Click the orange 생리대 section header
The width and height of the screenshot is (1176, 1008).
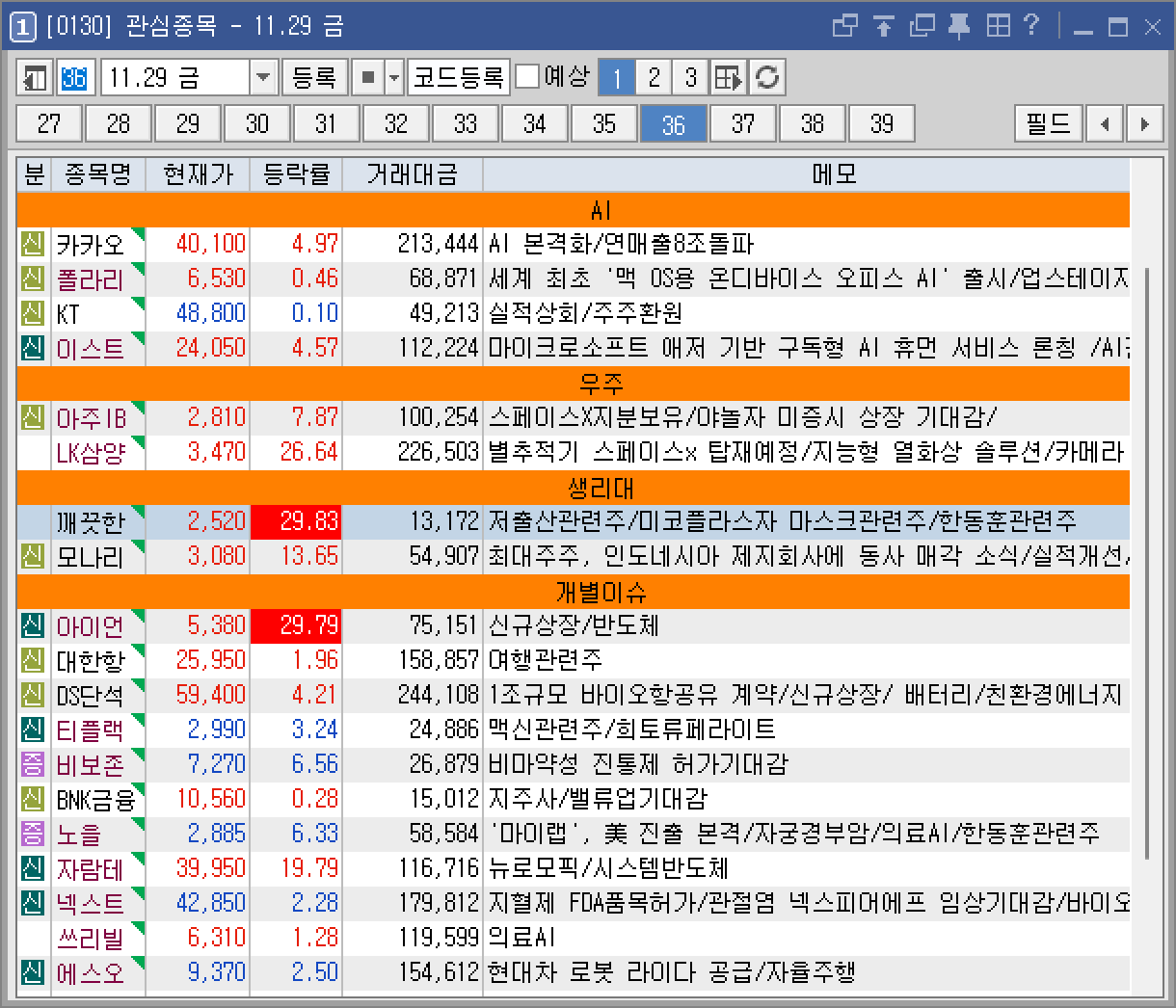tap(574, 487)
